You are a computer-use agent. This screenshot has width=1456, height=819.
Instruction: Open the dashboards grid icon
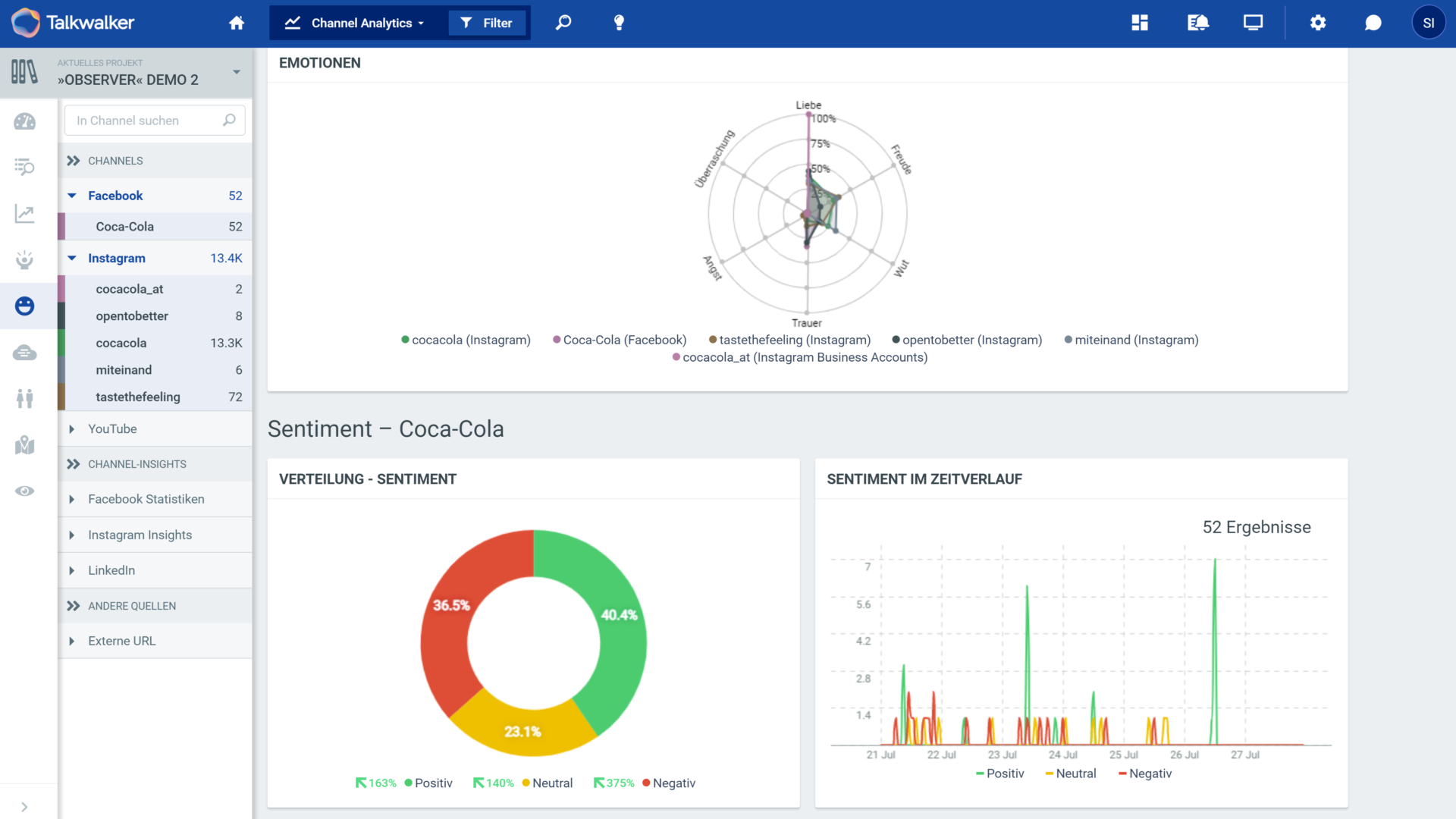click(x=1140, y=23)
